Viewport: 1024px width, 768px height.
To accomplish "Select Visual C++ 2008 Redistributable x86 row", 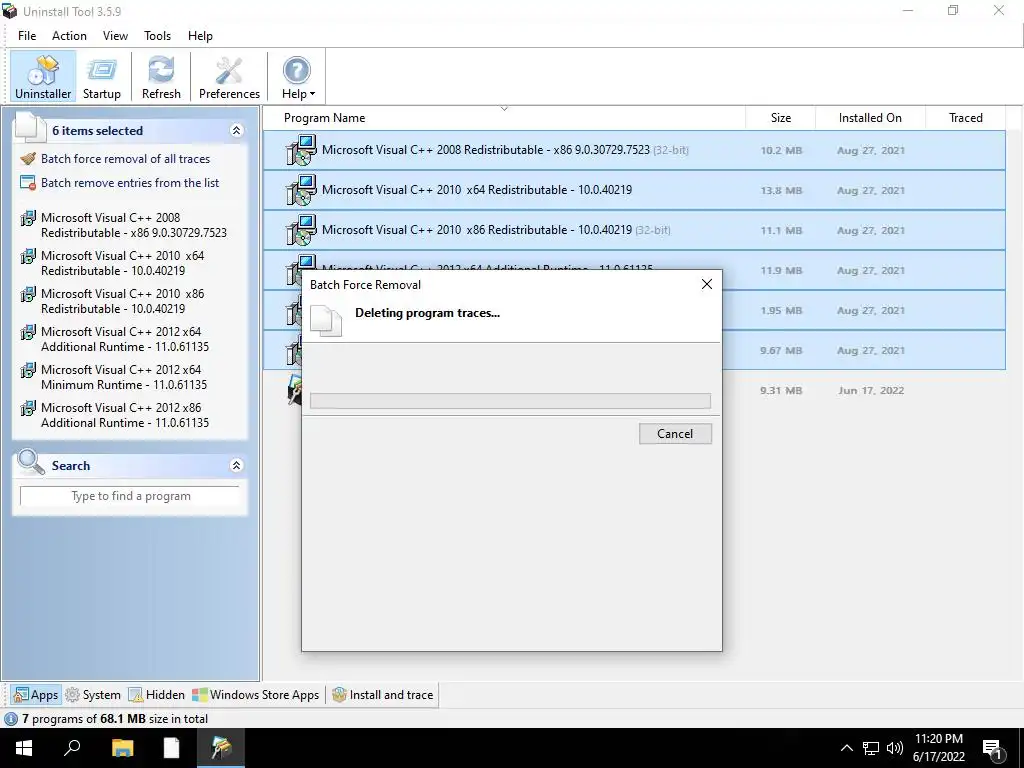I will pos(634,150).
